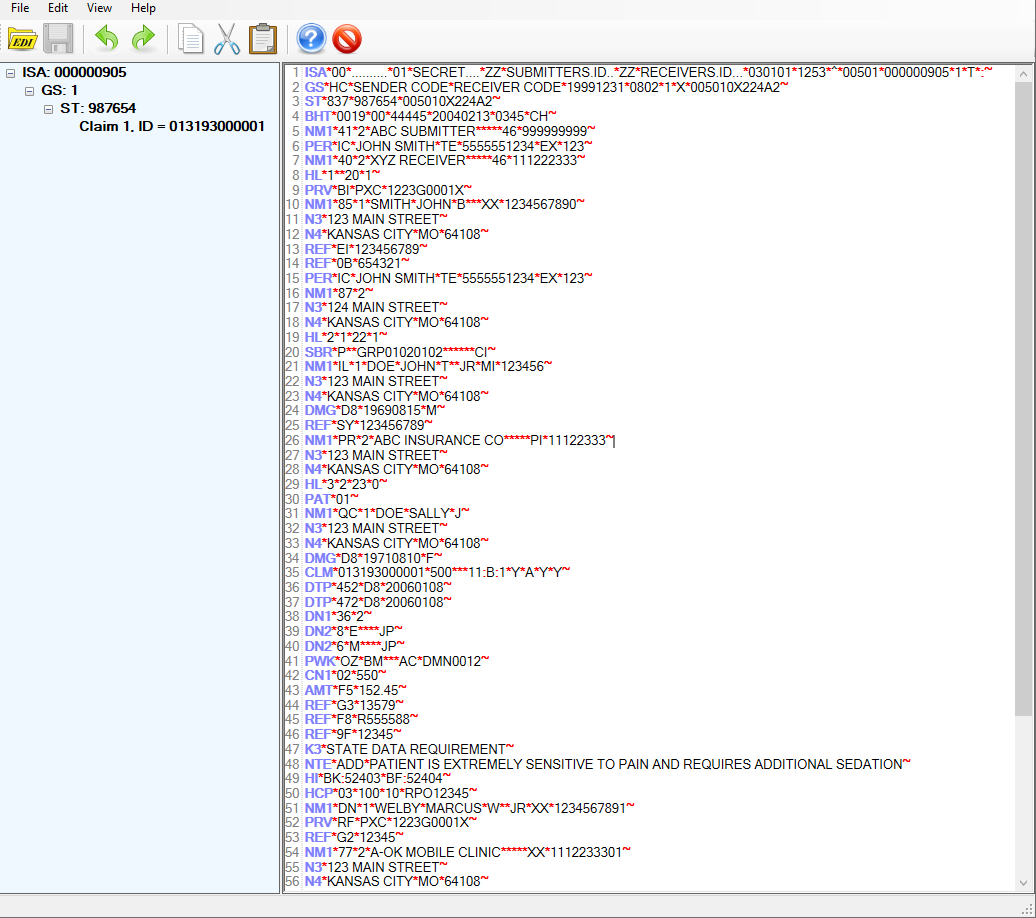Click the ST*837*987654 segment line
This screenshot has width=1036, height=918.
tap(402, 102)
